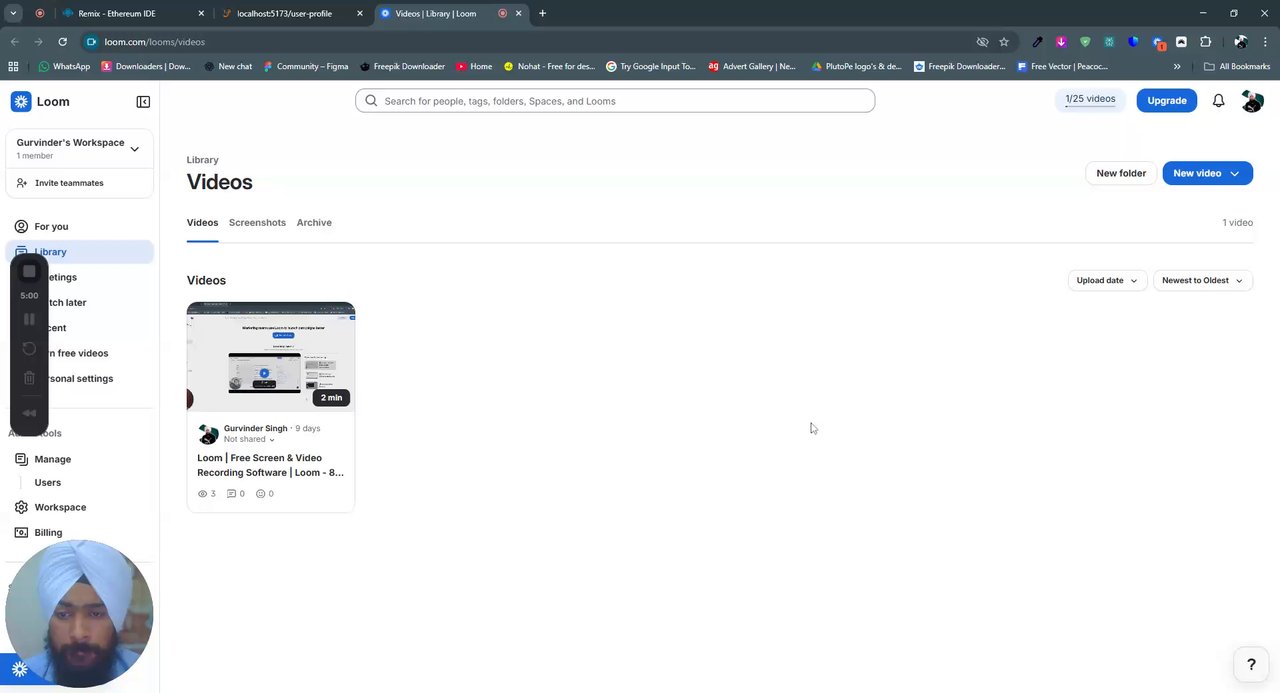Open the New video dropdown arrow

click(x=1235, y=174)
